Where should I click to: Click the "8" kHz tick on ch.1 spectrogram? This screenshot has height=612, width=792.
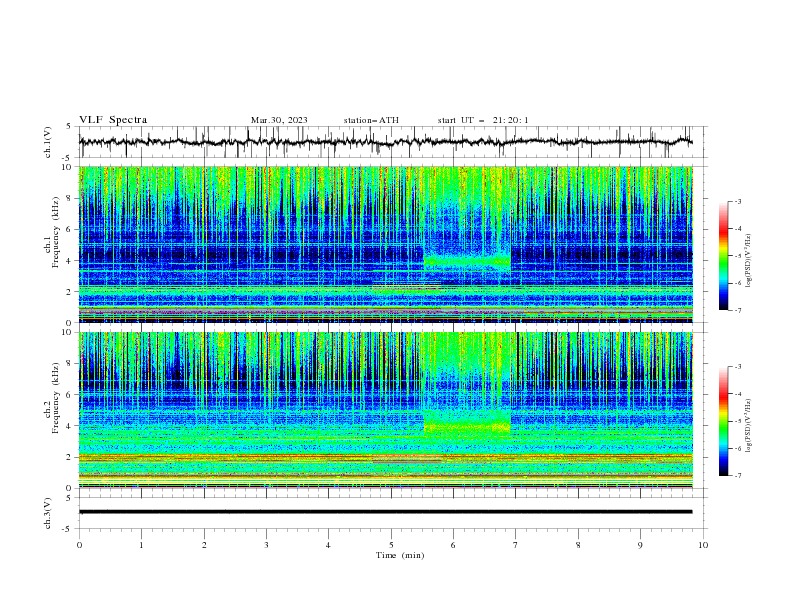71,198
